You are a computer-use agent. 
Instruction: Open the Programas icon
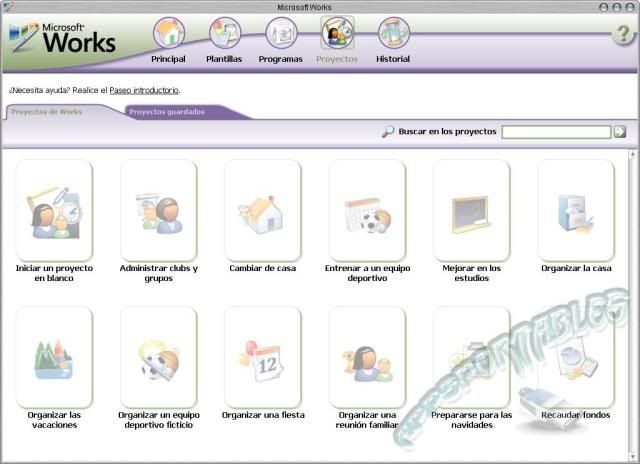(281, 33)
